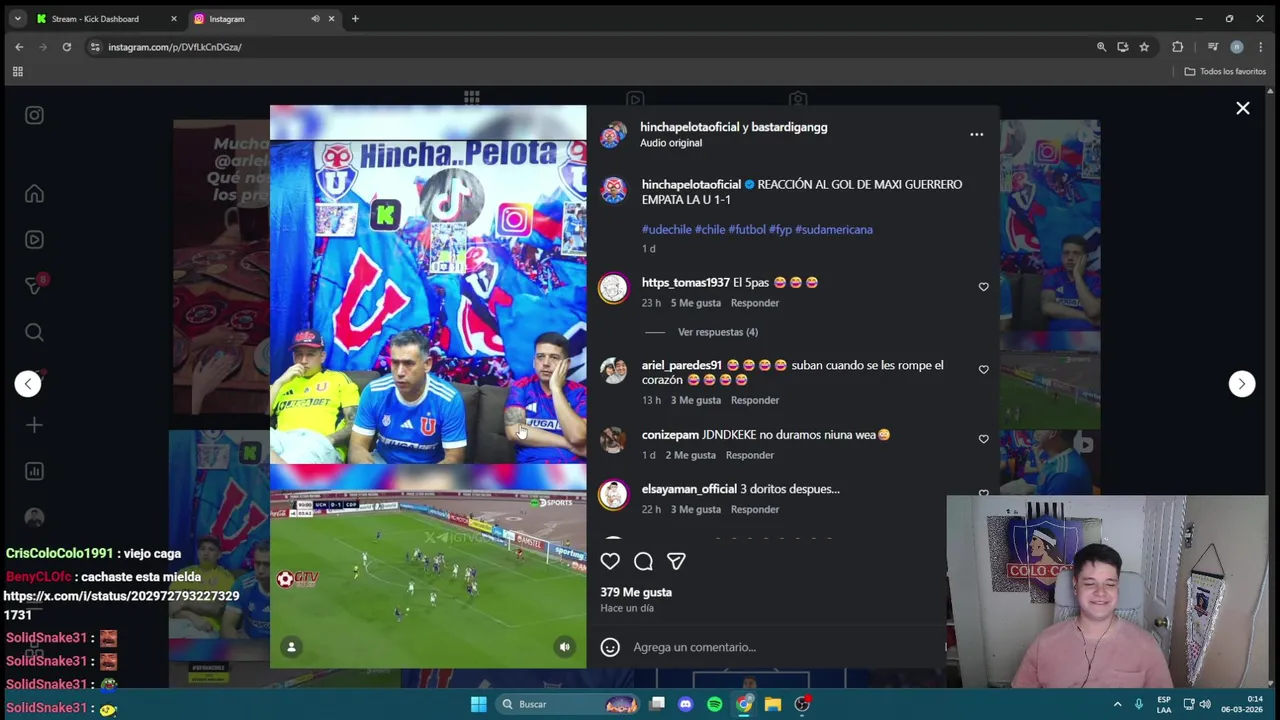Like the post with heart icon
Viewport: 1280px width, 720px height.
pos(610,562)
